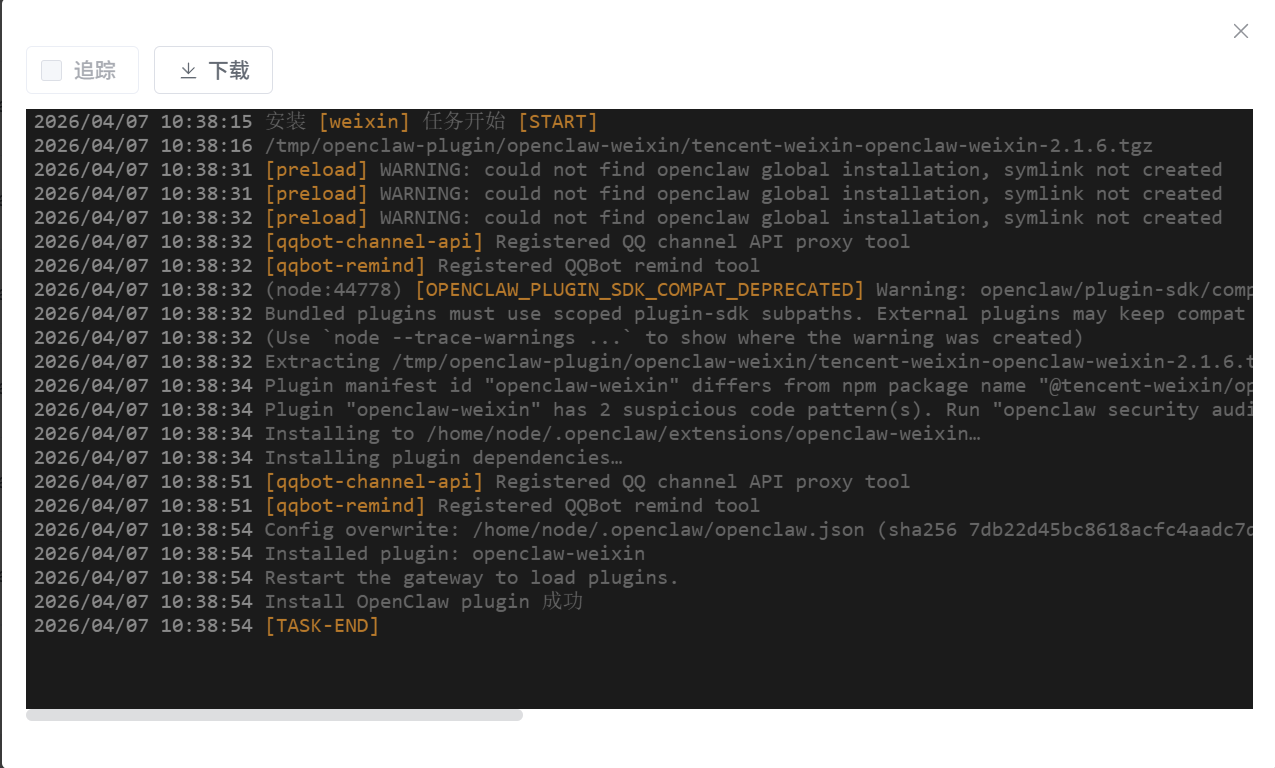The width and height of the screenshot is (1275, 768).
Task: Close the log dialog with X
Action: click(1240, 31)
